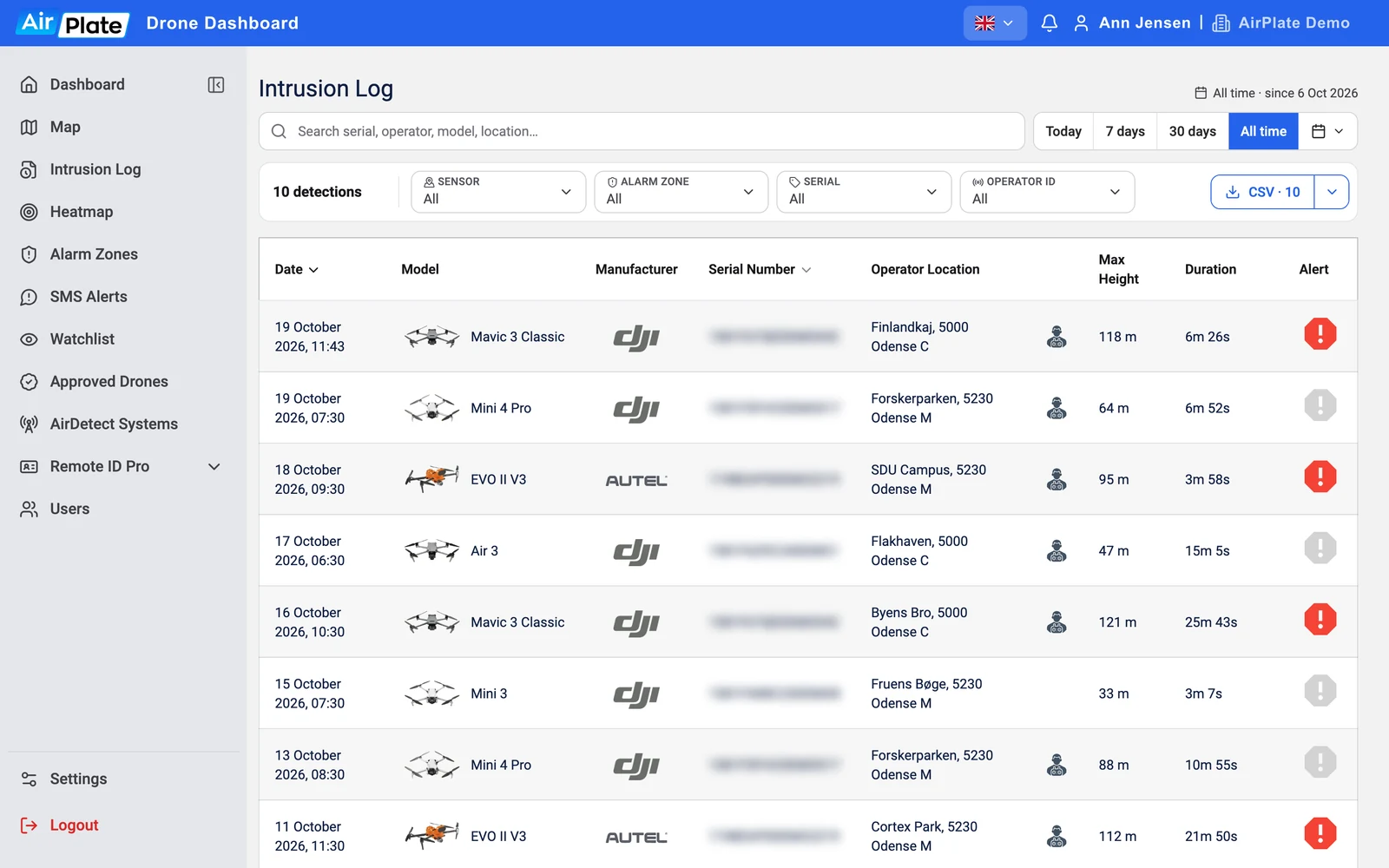Click red alert icon for 19 October 11:43
Image resolution: width=1389 pixels, height=868 pixels.
pyautogui.click(x=1320, y=334)
